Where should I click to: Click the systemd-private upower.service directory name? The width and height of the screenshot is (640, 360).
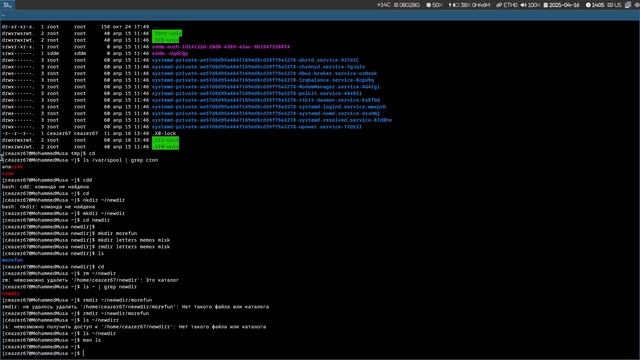257,127
